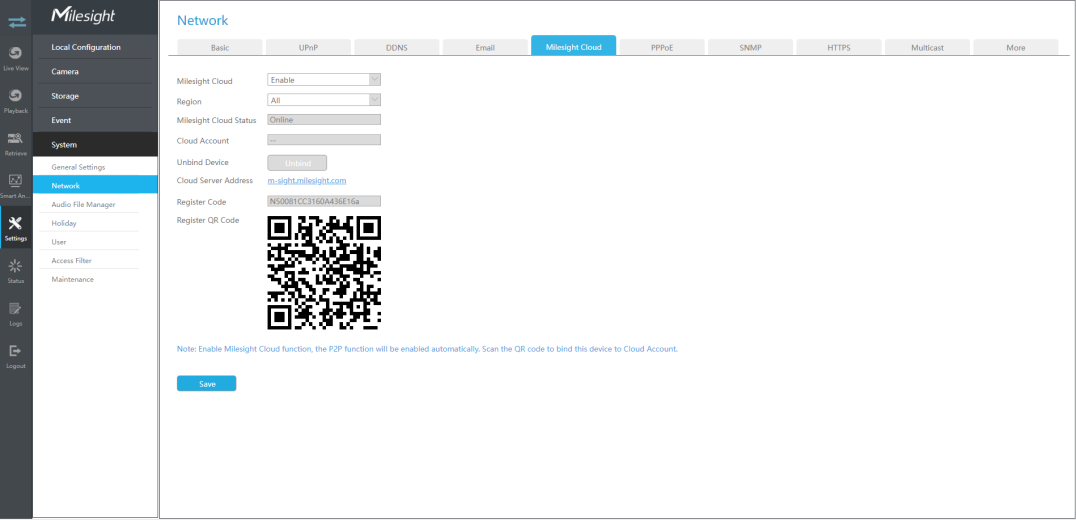Switch to the Basic tab

[x=220, y=47]
